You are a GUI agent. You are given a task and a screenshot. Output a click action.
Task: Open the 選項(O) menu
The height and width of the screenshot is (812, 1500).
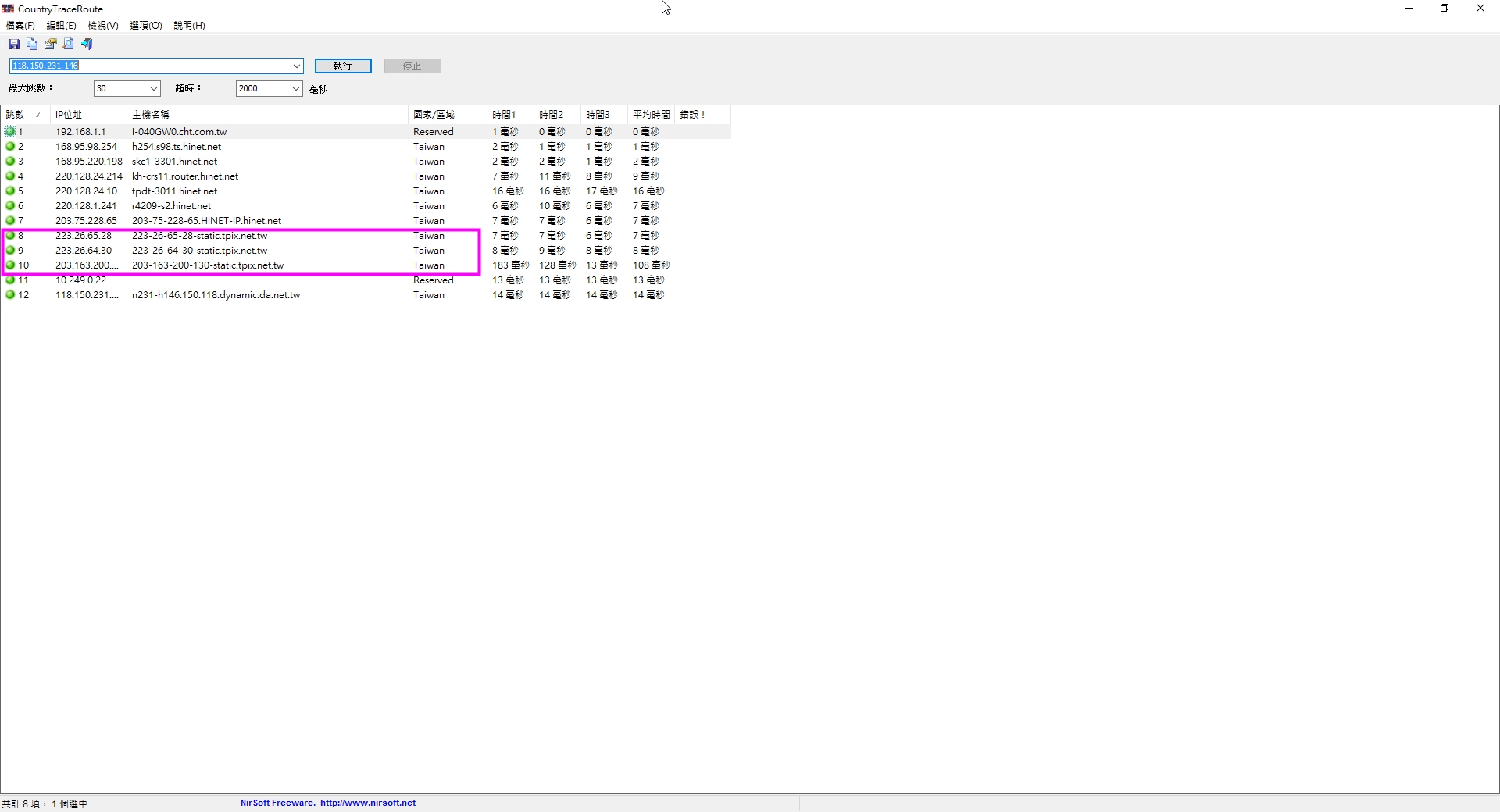[146, 26]
